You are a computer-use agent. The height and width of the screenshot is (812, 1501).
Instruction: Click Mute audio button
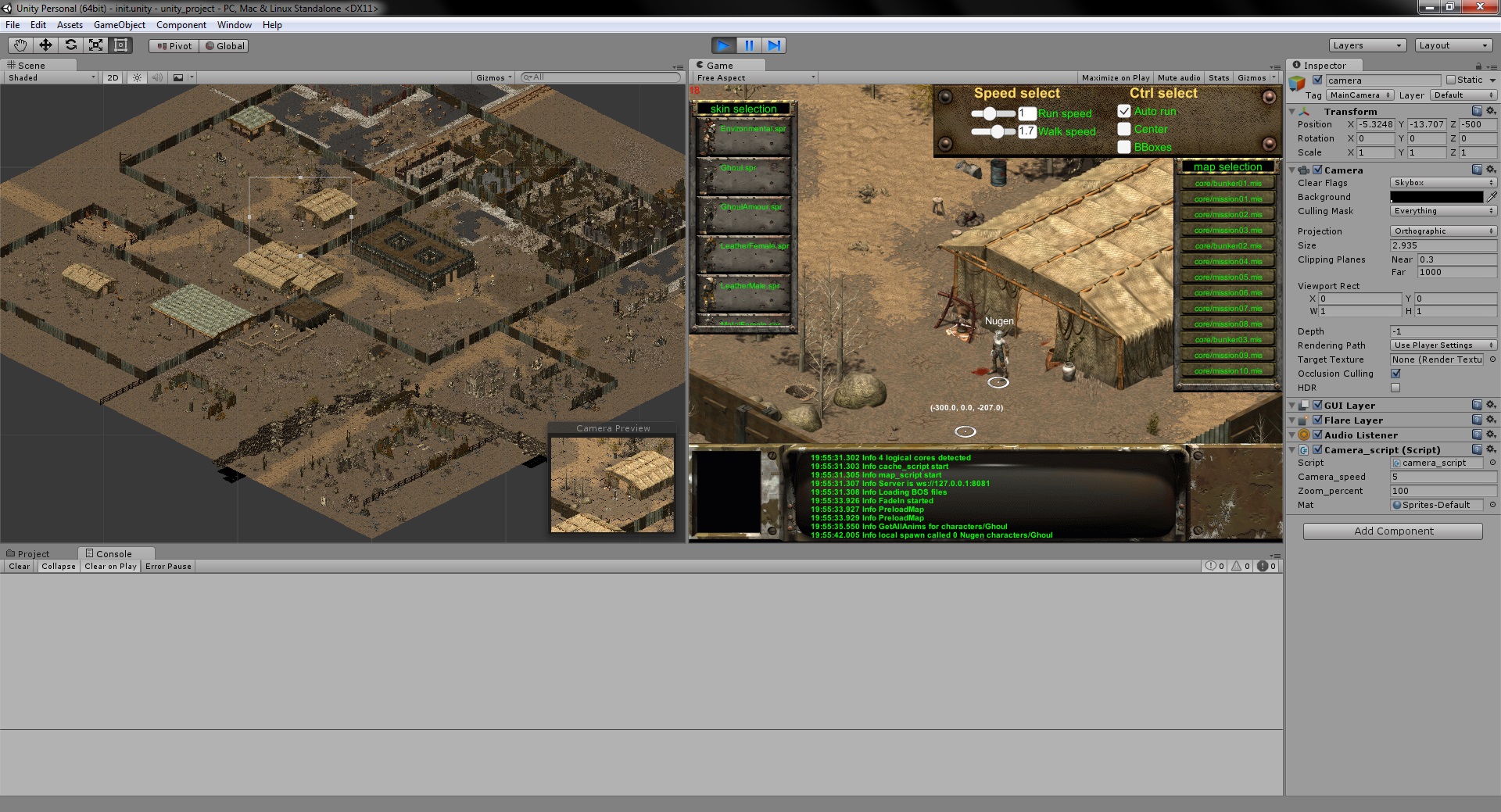1179,77
